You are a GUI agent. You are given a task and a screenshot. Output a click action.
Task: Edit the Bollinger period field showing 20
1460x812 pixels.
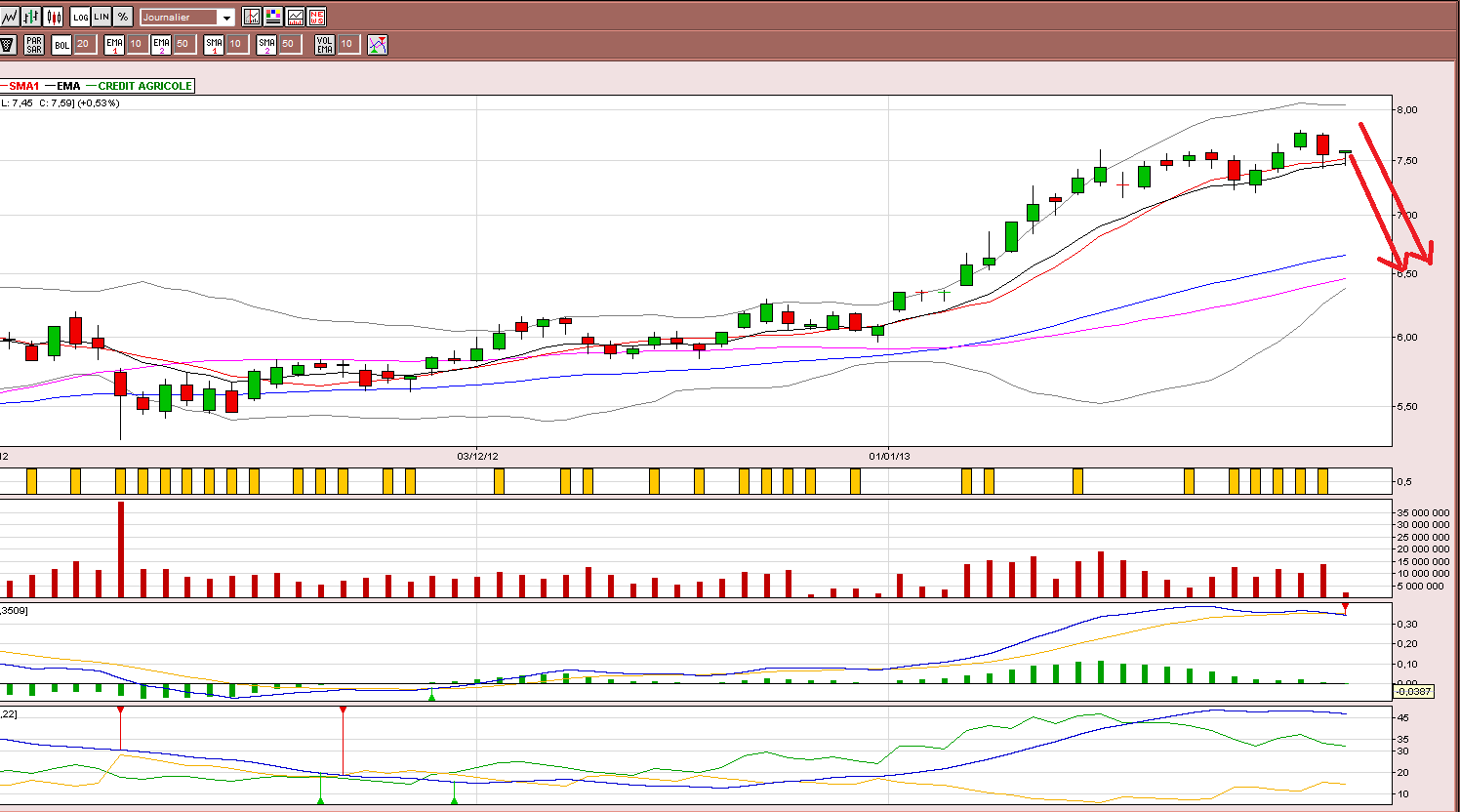pyautogui.click(x=84, y=45)
